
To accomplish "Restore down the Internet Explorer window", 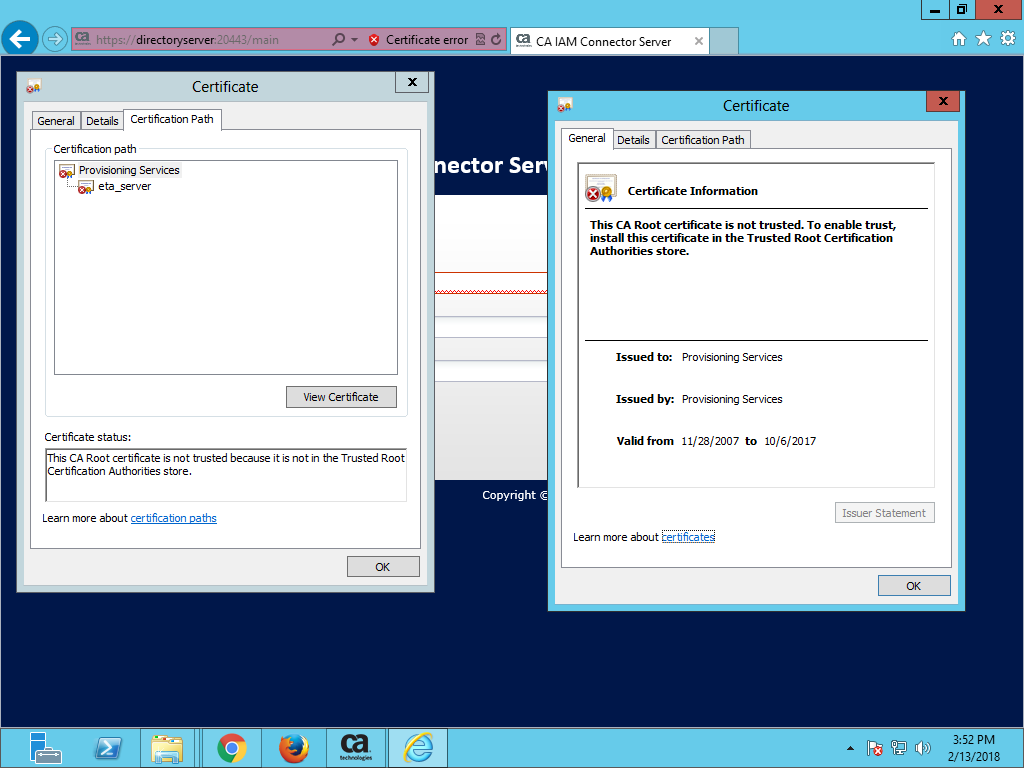I will [x=961, y=10].
